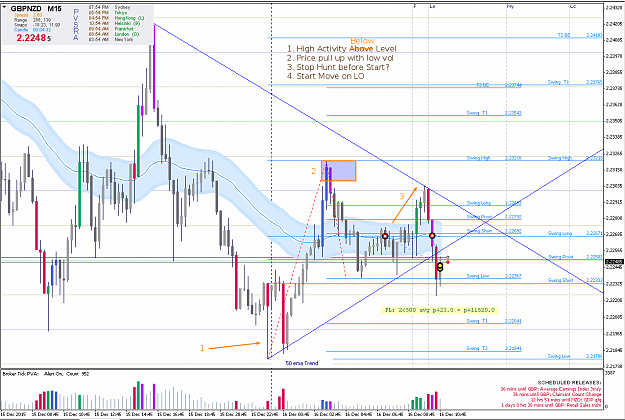
Task: Click the Candle 00:04:32 countdown
Action: coord(33,30)
